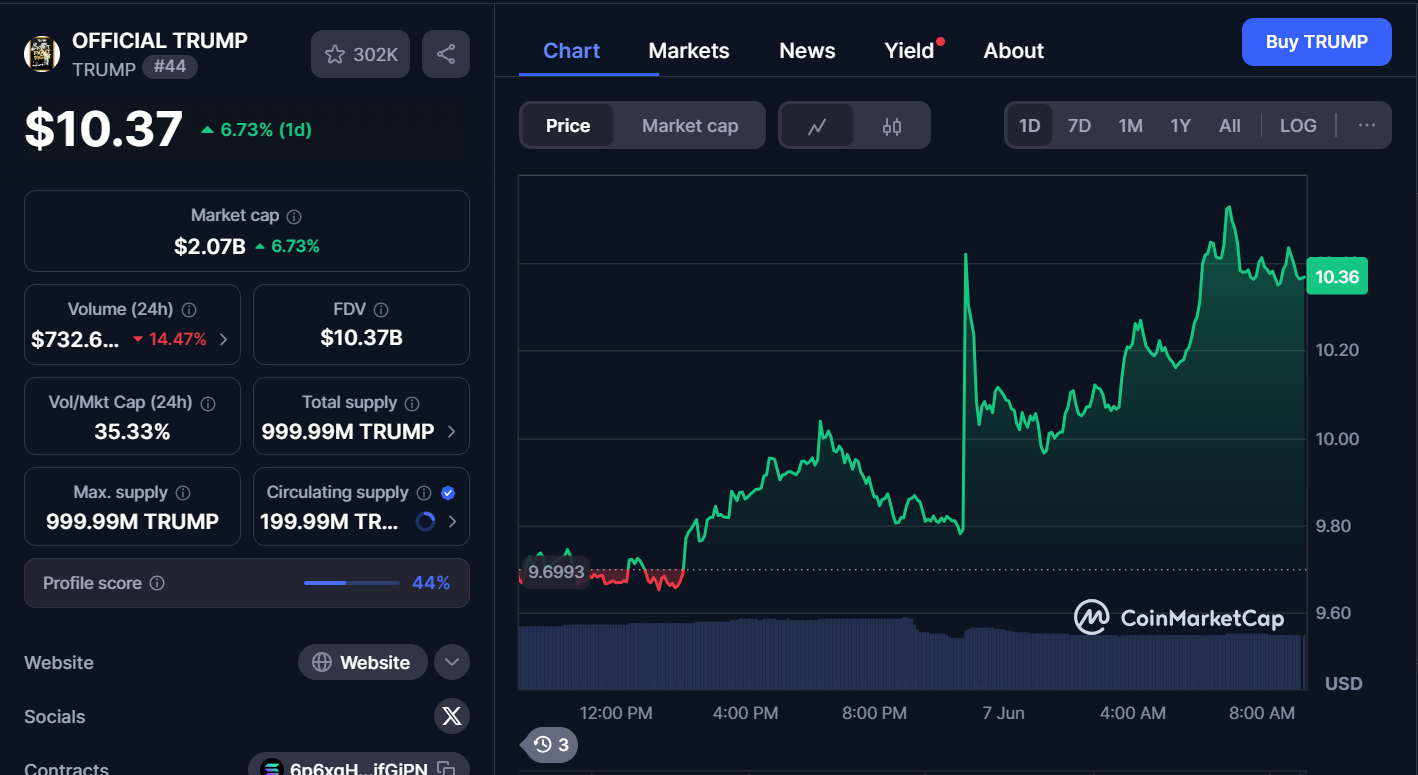Click the Buy TRUMP button
The height and width of the screenshot is (775, 1418).
[x=1316, y=42]
